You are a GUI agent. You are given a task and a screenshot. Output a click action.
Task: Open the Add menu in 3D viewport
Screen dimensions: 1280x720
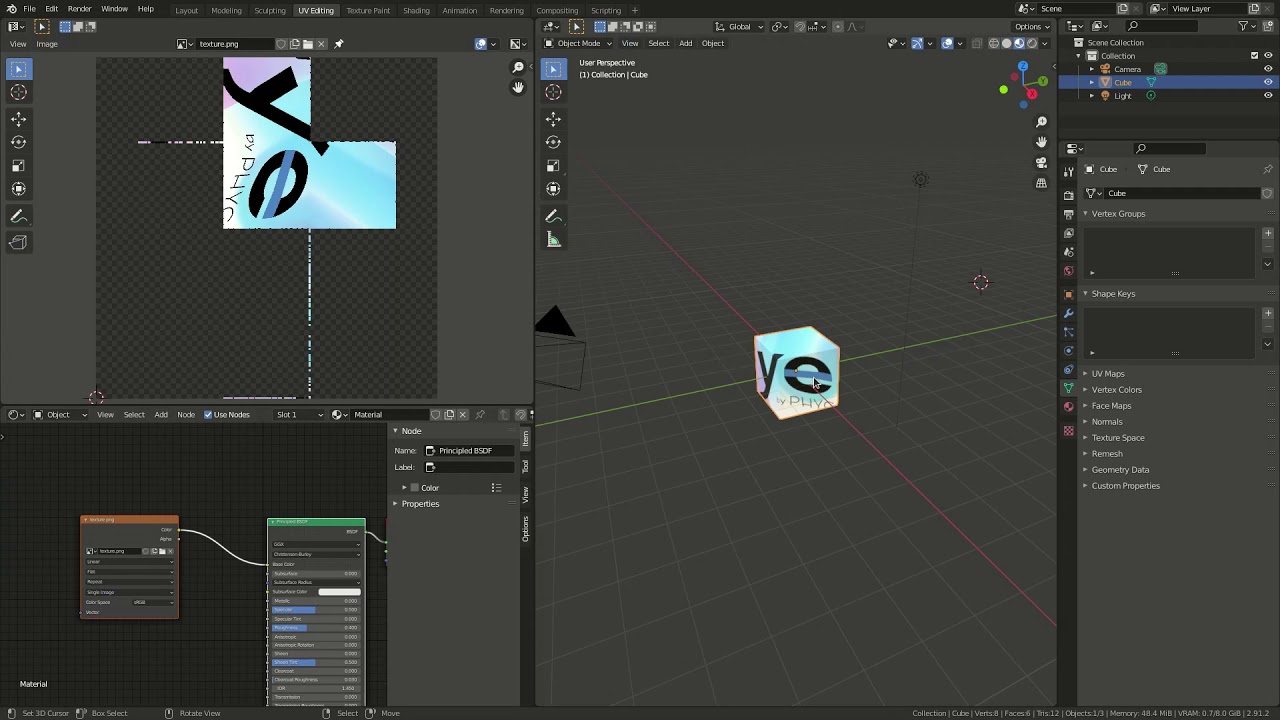click(x=685, y=43)
